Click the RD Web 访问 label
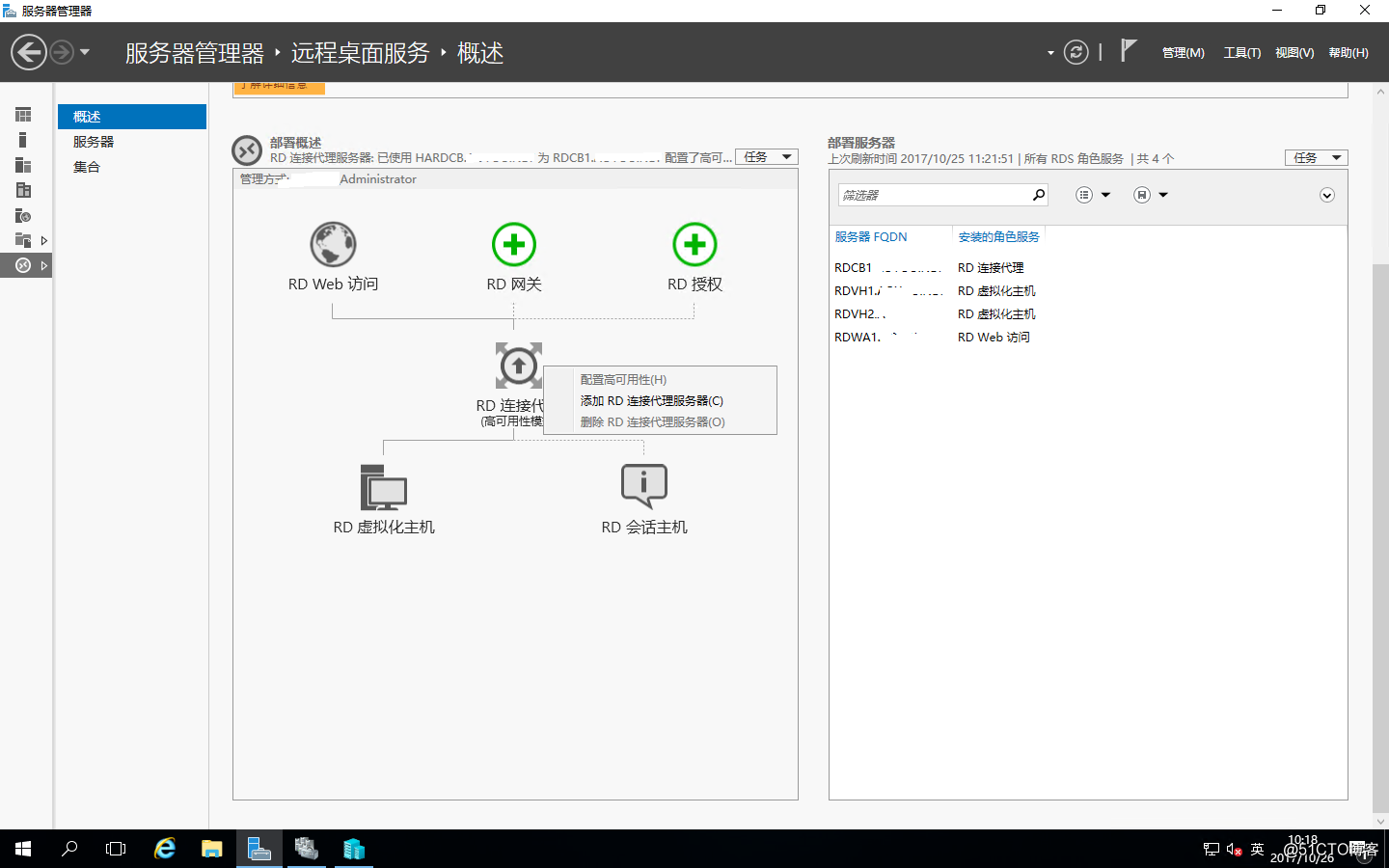The height and width of the screenshot is (868, 1389). pyautogui.click(x=333, y=285)
